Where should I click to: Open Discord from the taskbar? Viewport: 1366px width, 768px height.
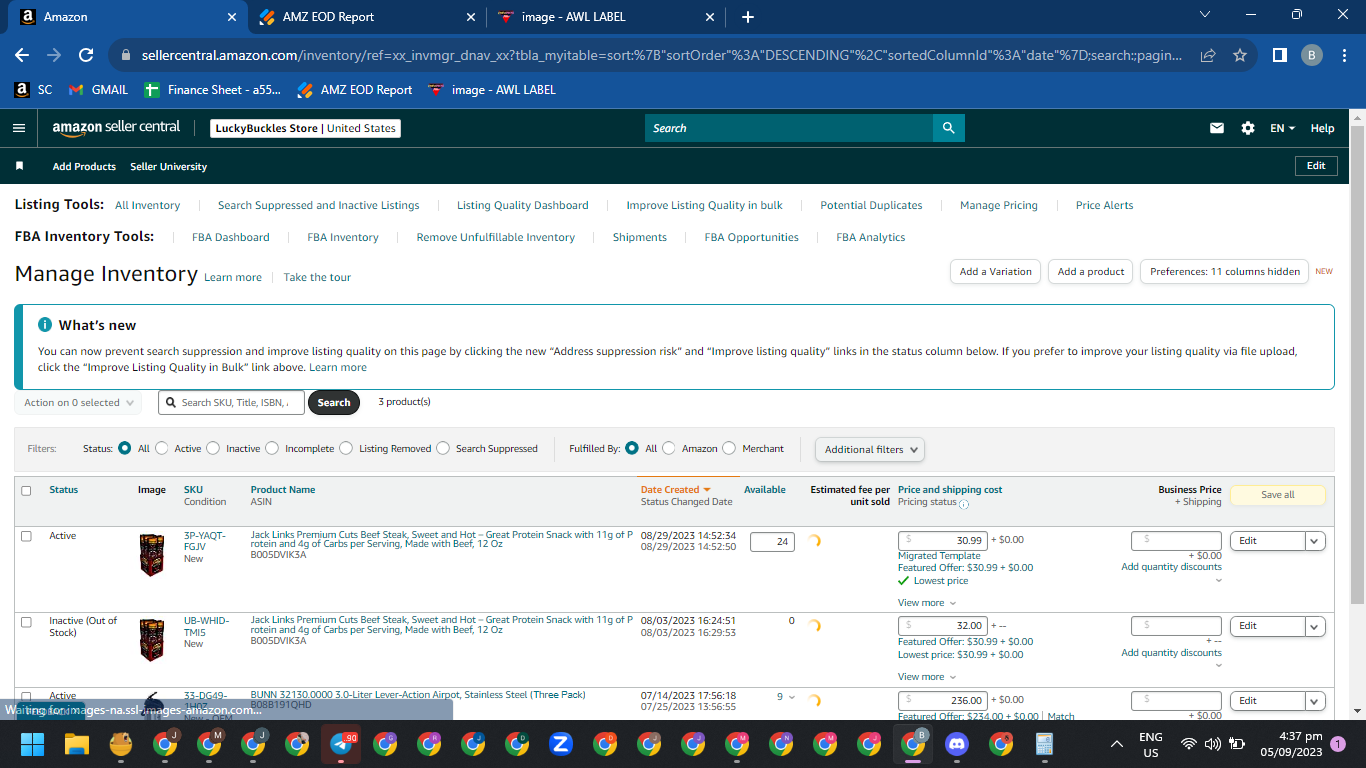coord(957,744)
